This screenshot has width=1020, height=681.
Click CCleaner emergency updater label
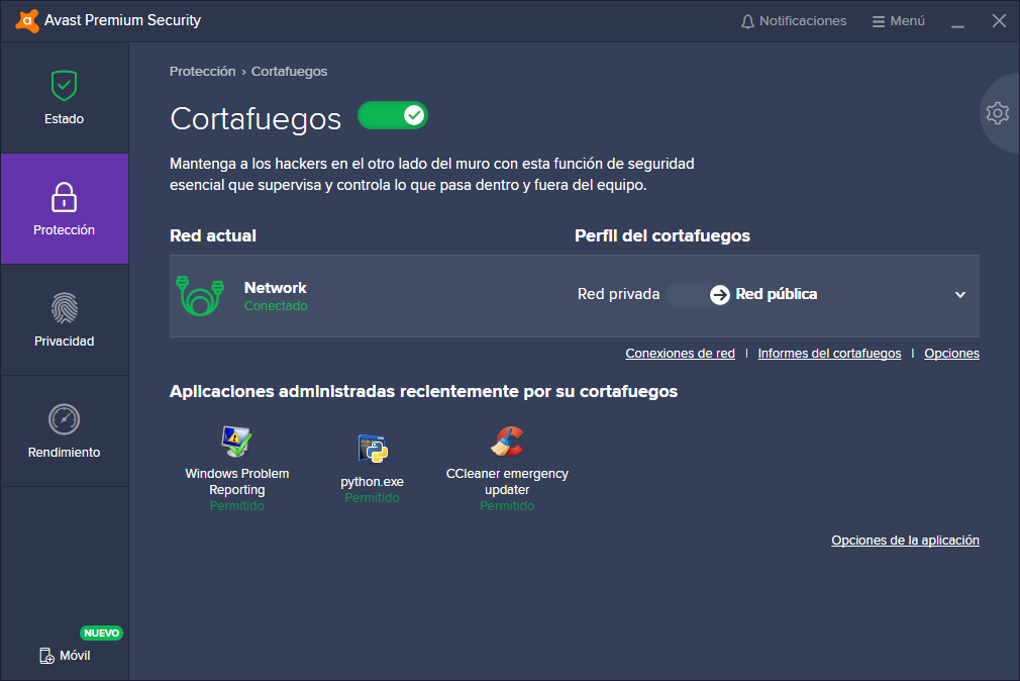click(x=507, y=481)
